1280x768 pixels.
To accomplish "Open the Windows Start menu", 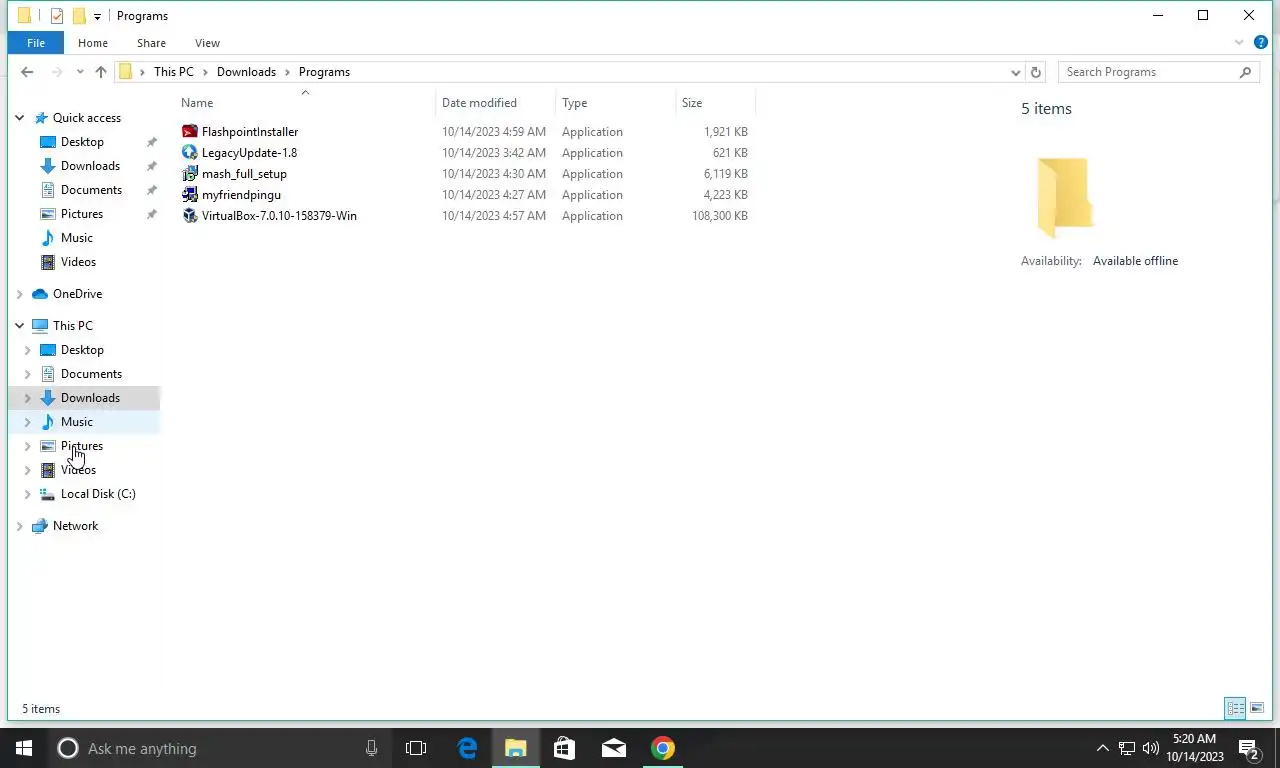I will click(24, 748).
